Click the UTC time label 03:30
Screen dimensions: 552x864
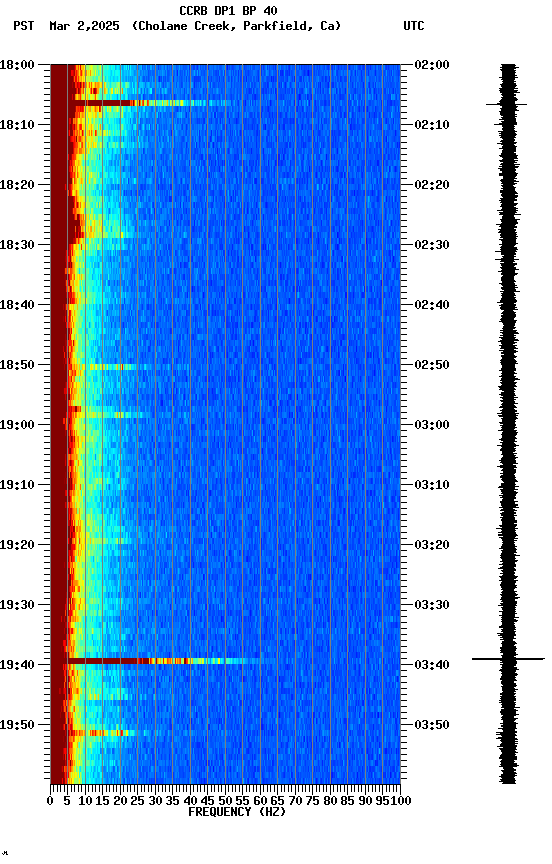tap(432, 605)
